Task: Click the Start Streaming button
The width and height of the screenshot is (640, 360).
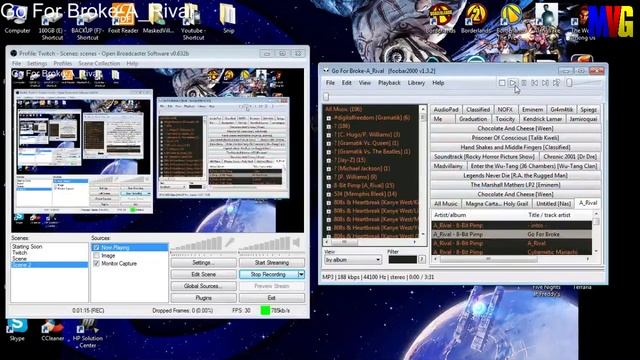Action: [272, 262]
